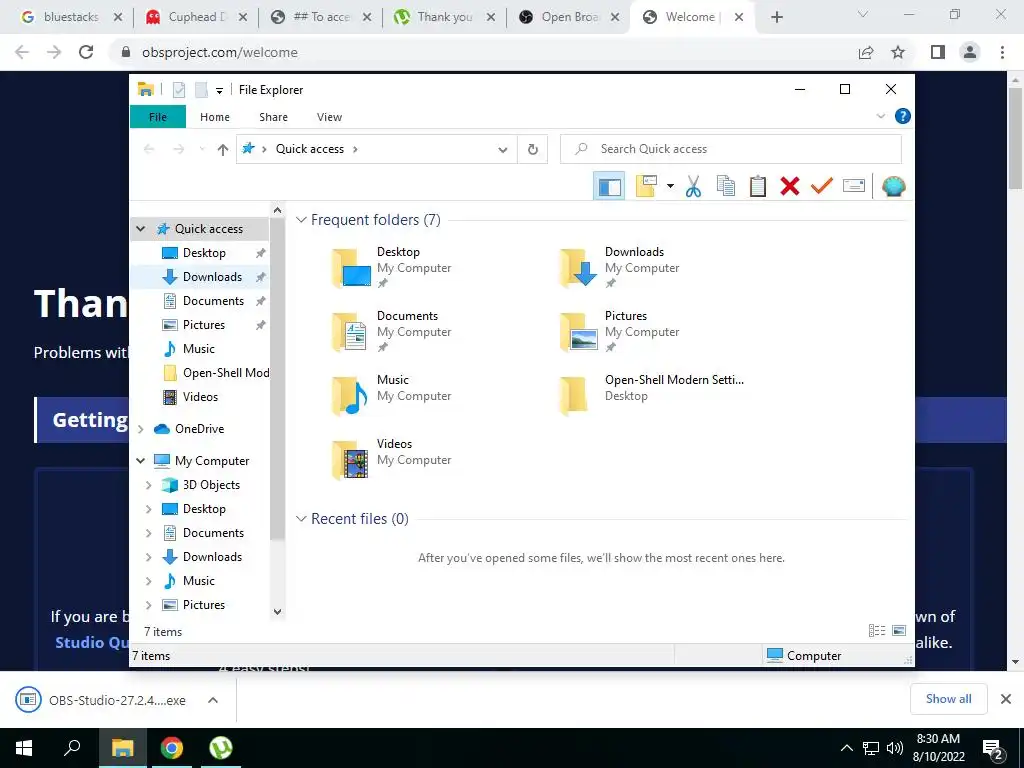Toggle Chrome side panel icon

(938, 52)
